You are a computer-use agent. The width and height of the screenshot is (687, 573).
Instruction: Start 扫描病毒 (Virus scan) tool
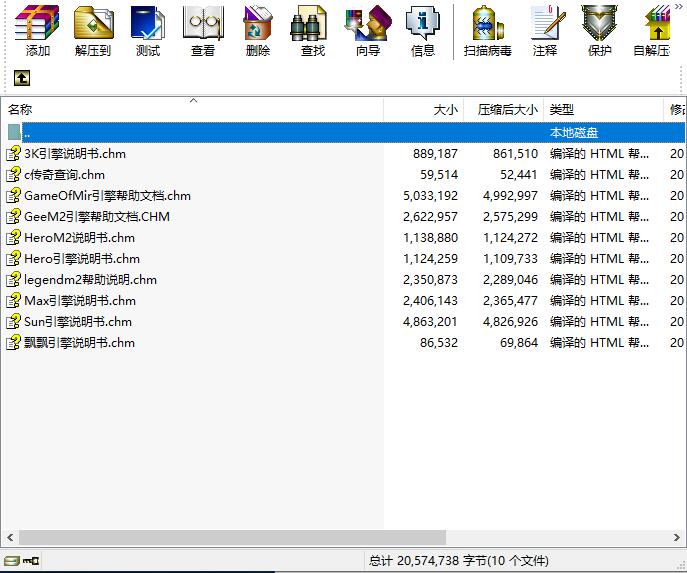pos(488,31)
